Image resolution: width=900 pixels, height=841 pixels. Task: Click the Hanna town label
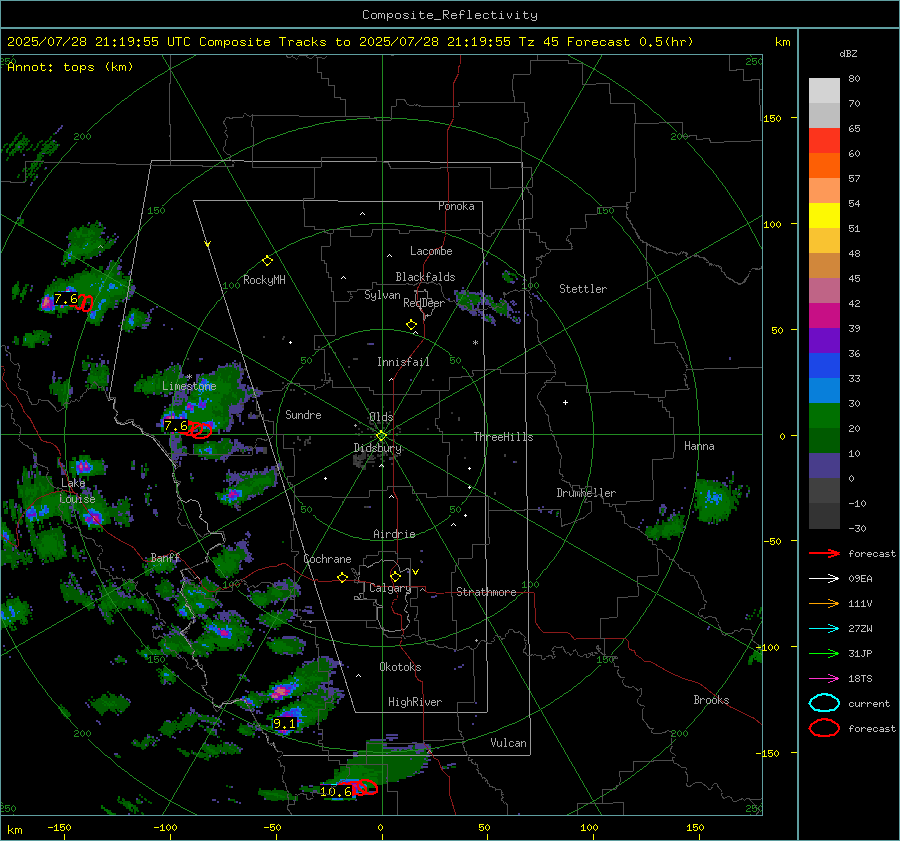[699, 446]
